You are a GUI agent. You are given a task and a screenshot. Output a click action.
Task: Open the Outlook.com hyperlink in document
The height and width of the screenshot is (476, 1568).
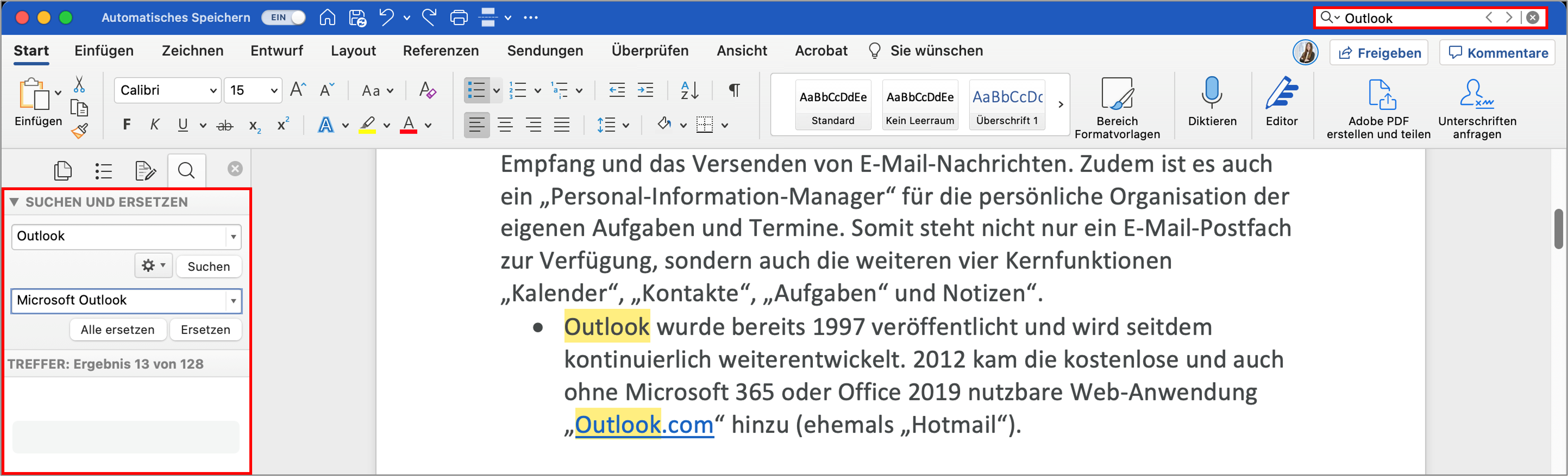coord(644,425)
